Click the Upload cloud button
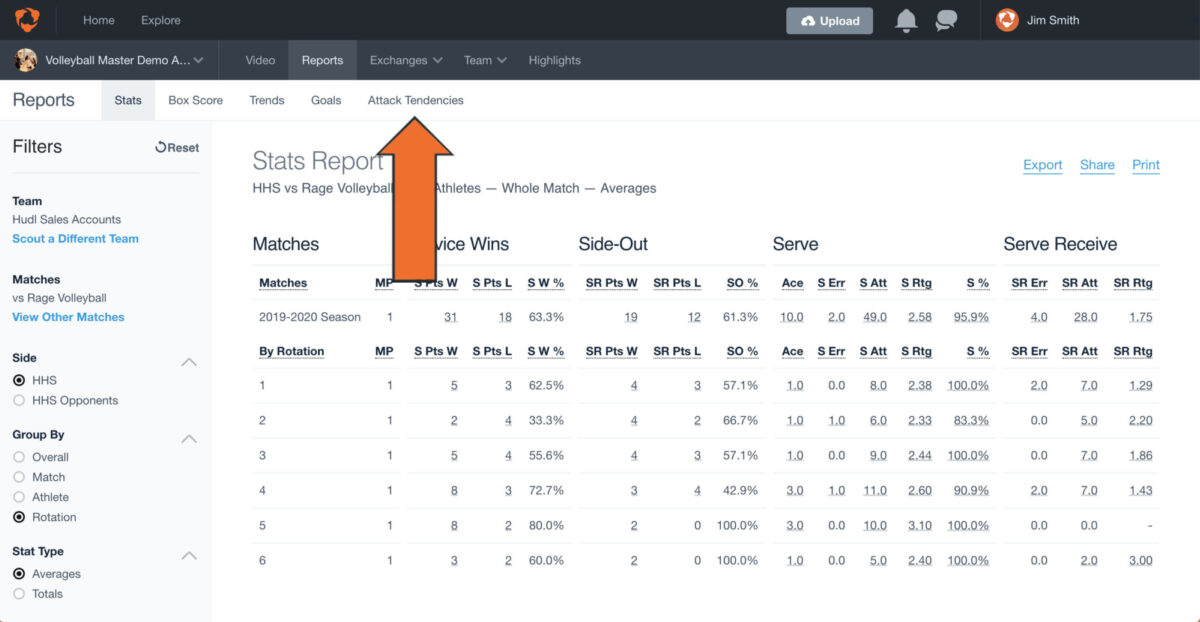 click(x=829, y=20)
